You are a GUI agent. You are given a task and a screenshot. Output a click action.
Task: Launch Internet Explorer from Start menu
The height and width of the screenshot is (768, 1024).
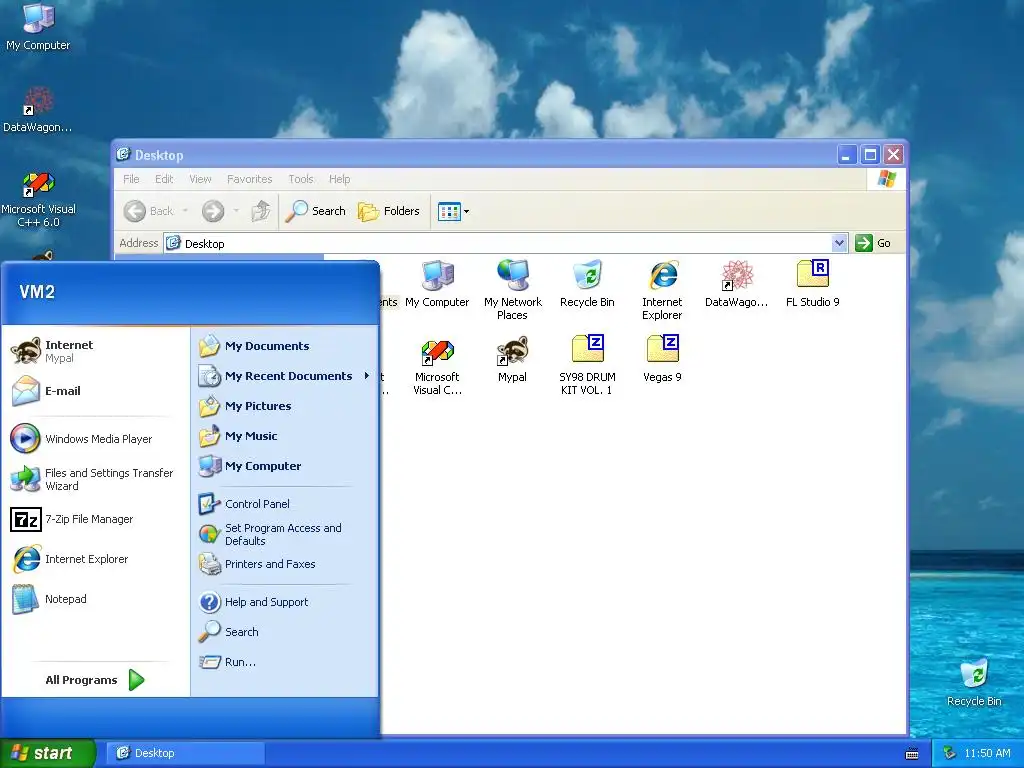click(x=95, y=559)
